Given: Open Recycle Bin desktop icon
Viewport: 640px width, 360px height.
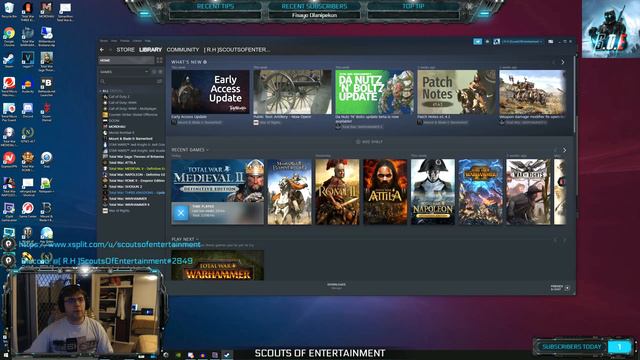Looking at the screenshot, I should coord(9,9).
